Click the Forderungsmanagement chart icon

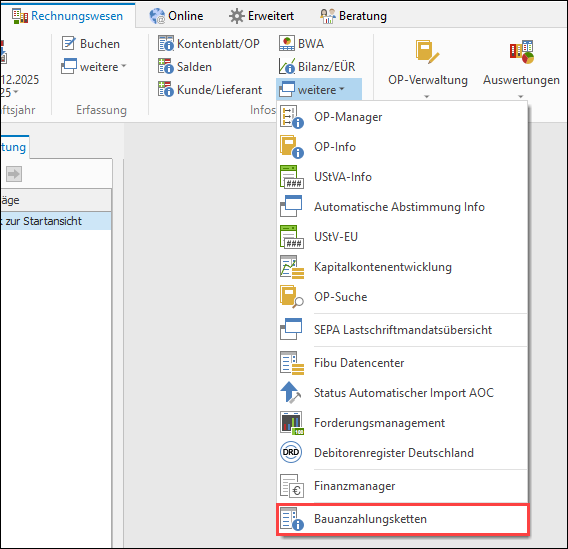pos(292,423)
